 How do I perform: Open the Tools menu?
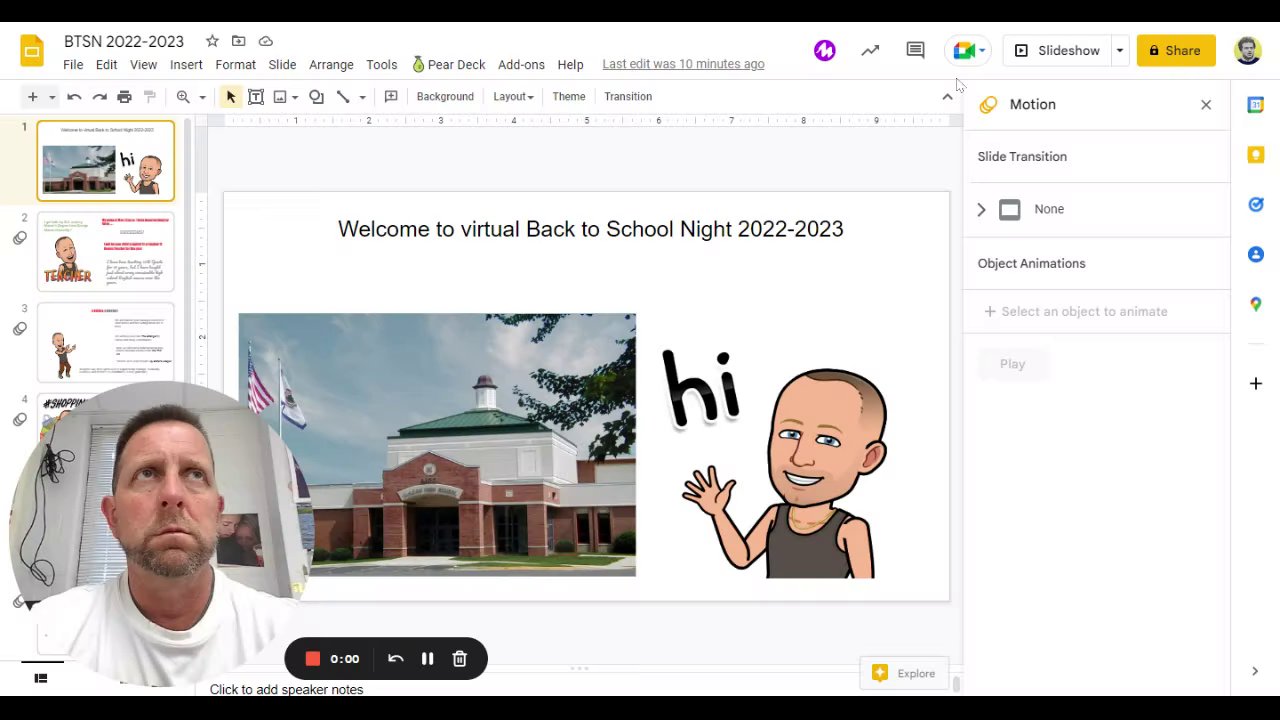[x=381, y=64]
